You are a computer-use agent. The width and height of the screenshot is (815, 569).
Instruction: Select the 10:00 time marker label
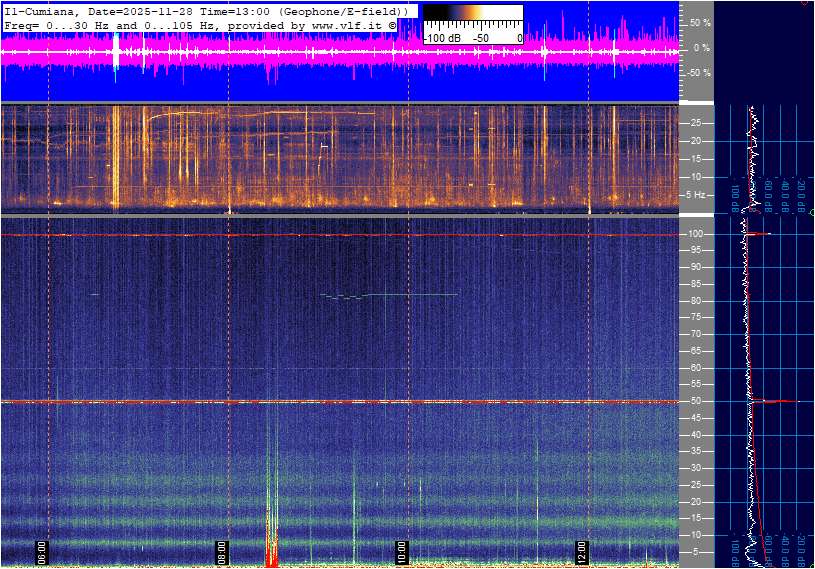[401, 552]
